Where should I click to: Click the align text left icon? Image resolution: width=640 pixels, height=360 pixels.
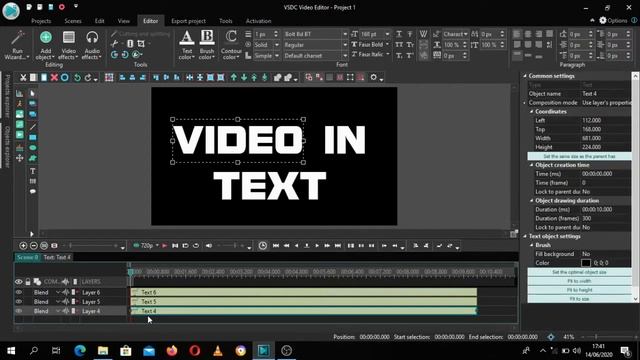(x=517, y=34)
